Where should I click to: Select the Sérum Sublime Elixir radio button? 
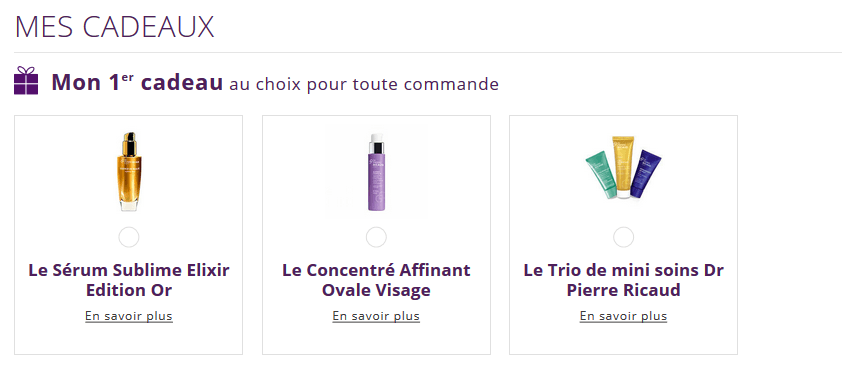tap(129, 237)
